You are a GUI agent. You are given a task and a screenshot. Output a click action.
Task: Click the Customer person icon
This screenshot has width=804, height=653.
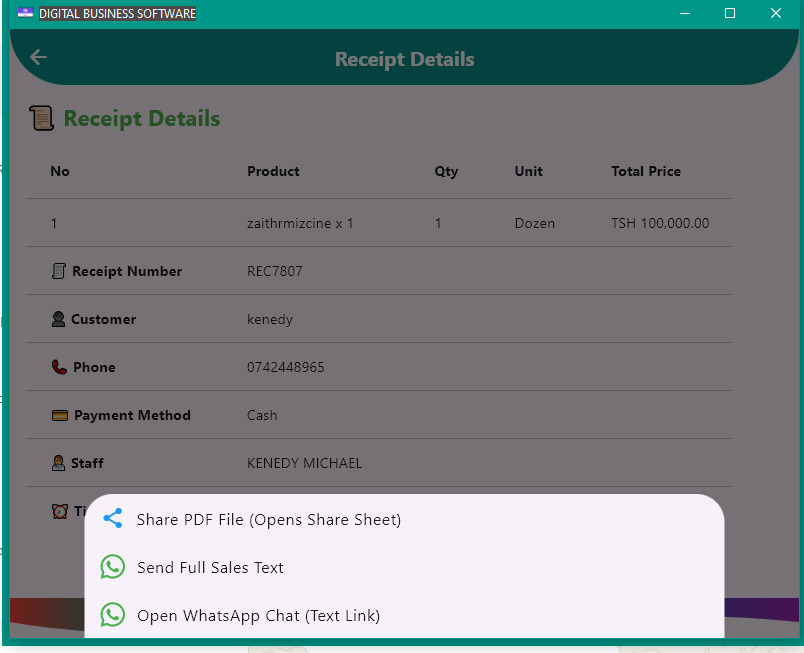click(59, 319)
